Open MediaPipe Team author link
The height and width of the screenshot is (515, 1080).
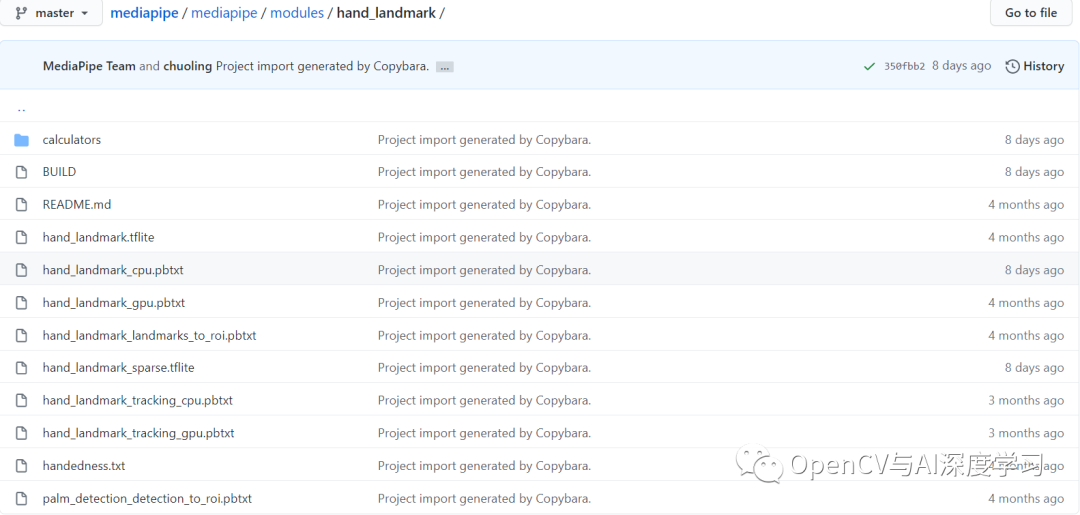pyautogui.click(x=90, y=67)
